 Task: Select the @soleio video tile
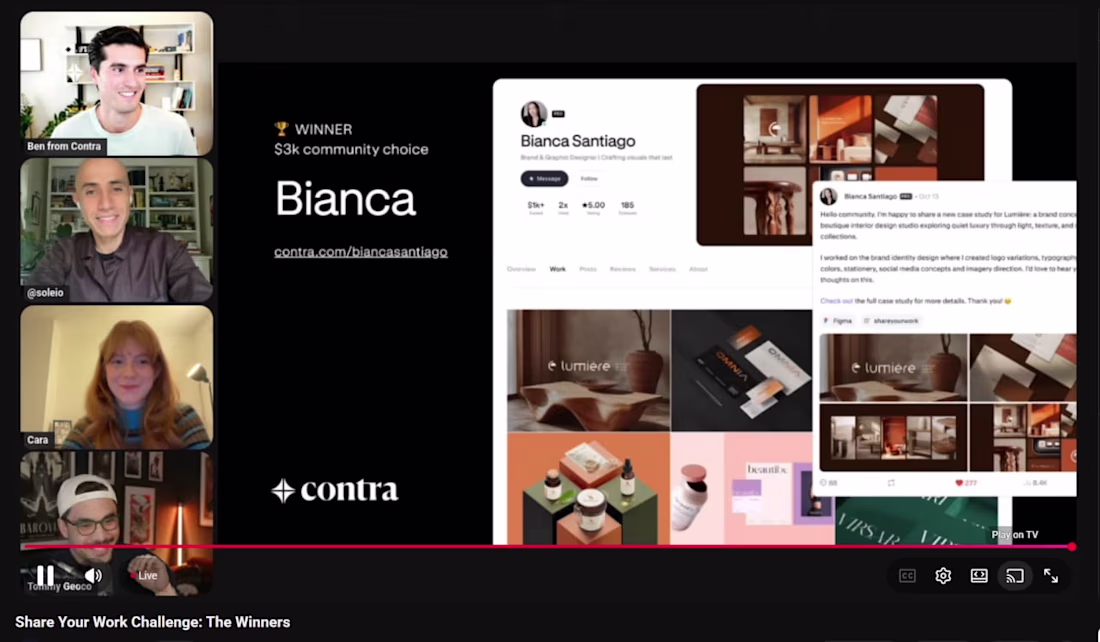tap(116, 230)
